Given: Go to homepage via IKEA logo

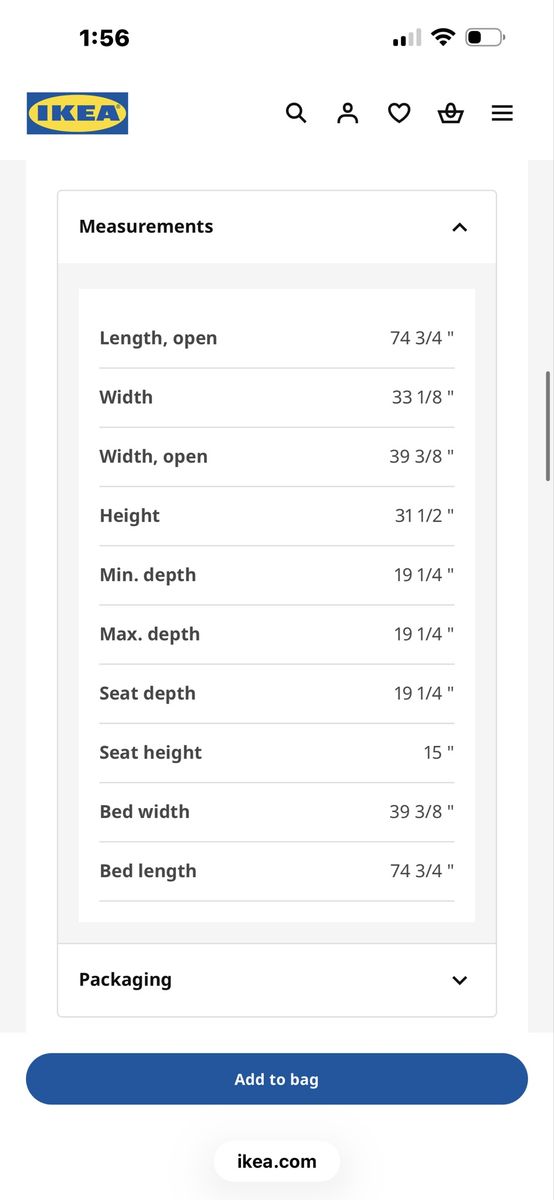Looking at the screenshot, I should click(x=77, y=113).
